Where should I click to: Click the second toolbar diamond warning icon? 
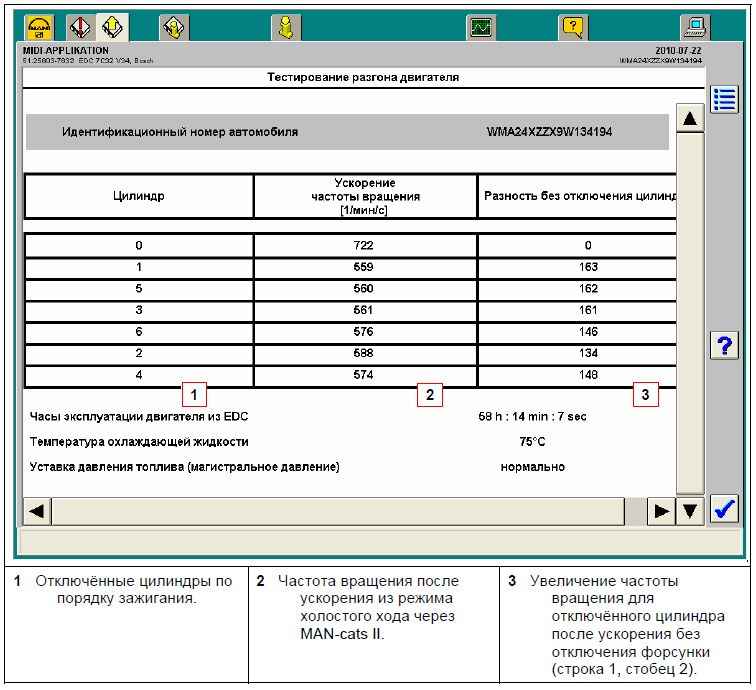coord(81,28)
